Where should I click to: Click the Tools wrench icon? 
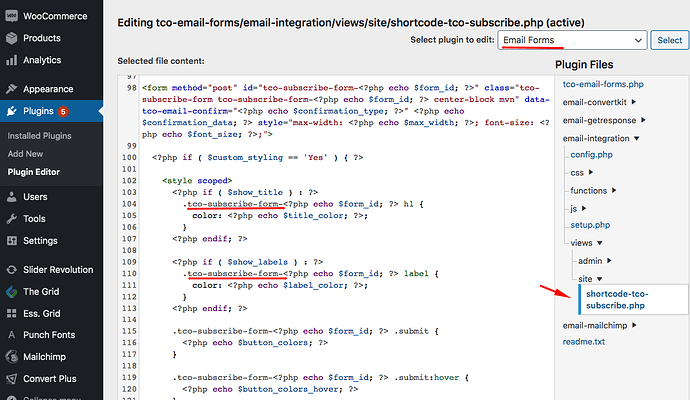11,219
